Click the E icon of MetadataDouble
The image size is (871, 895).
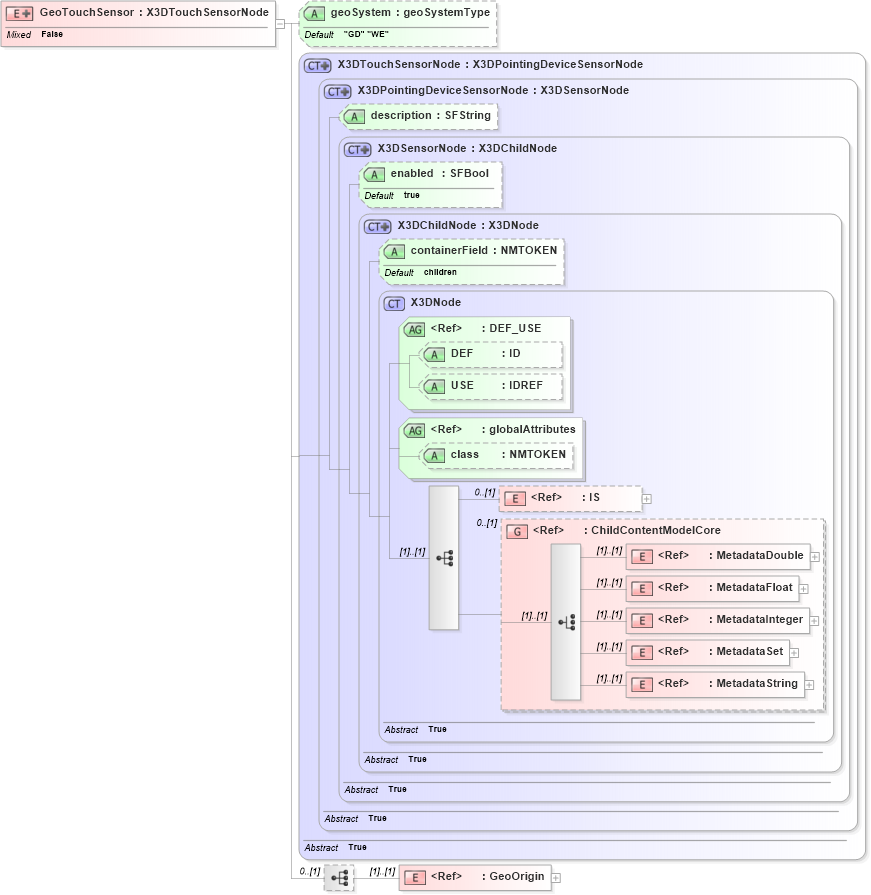pos(642,557)
